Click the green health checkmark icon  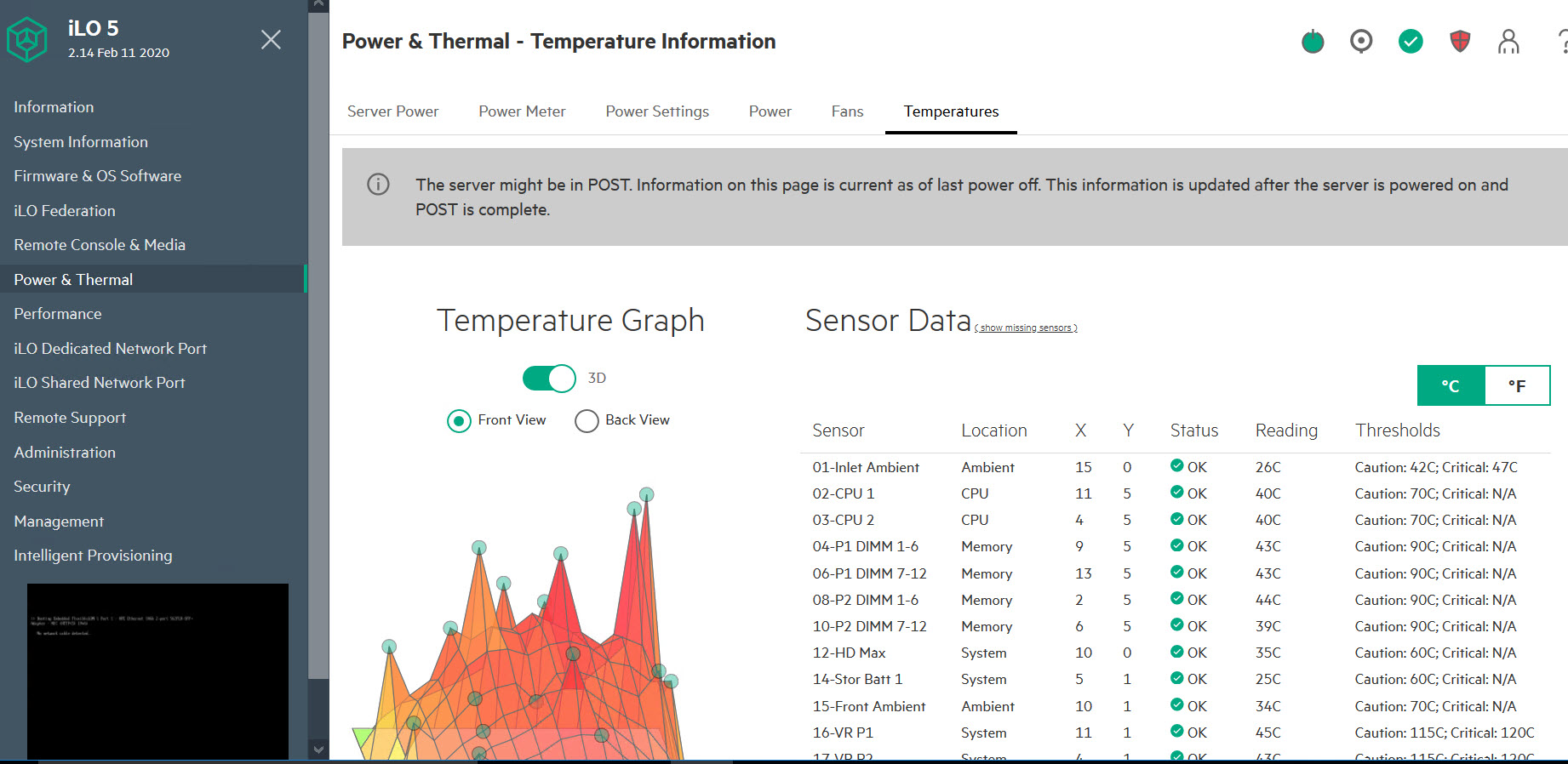point(1411,41)
